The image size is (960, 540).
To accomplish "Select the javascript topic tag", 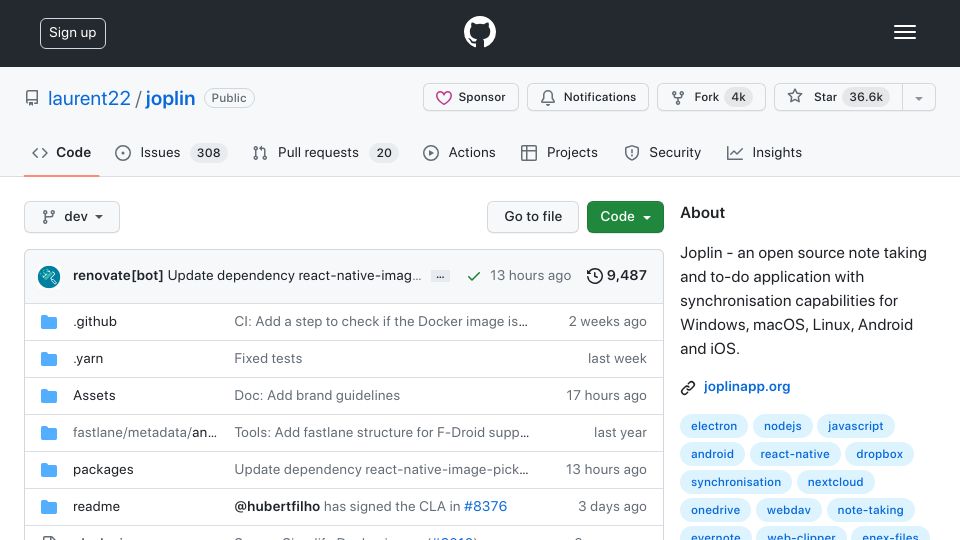I will click(x=855, y=426).
